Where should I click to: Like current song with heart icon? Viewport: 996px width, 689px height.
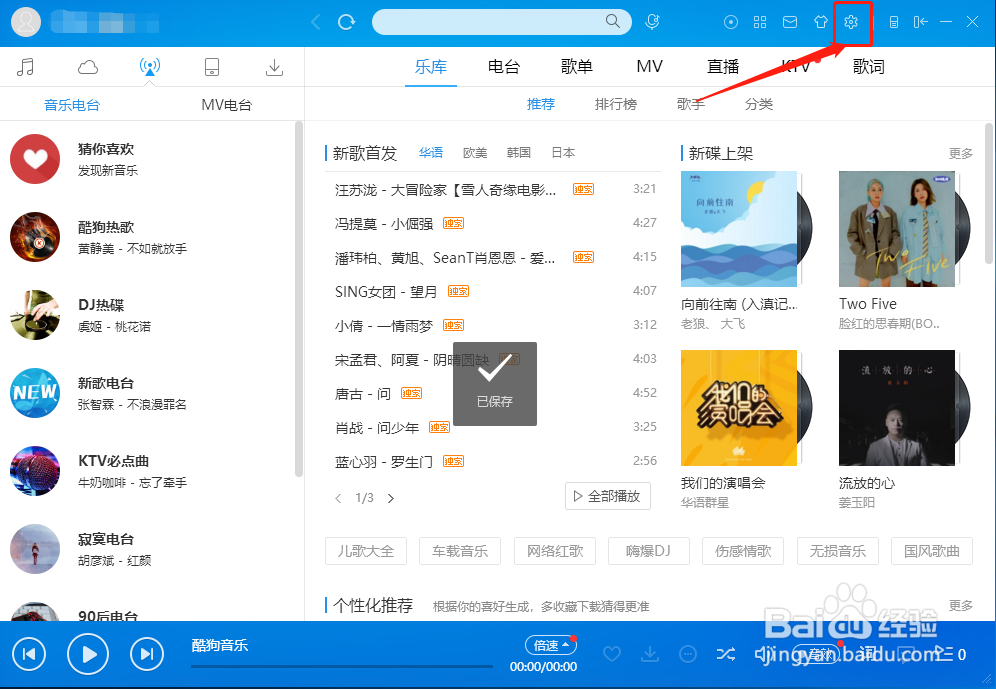612,653
